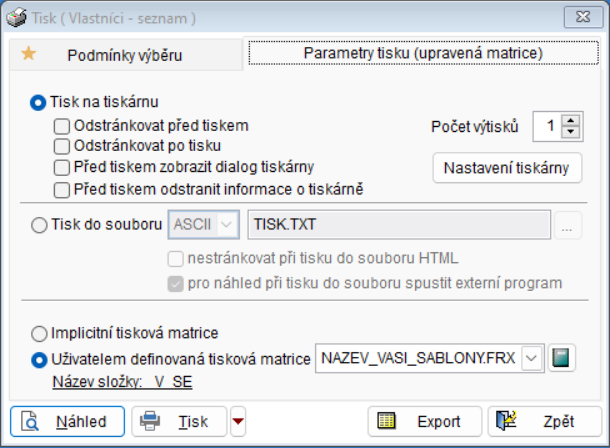
Task: Check Před tiskem odstranit informace o tiskárně
Action: pos(62,188)
